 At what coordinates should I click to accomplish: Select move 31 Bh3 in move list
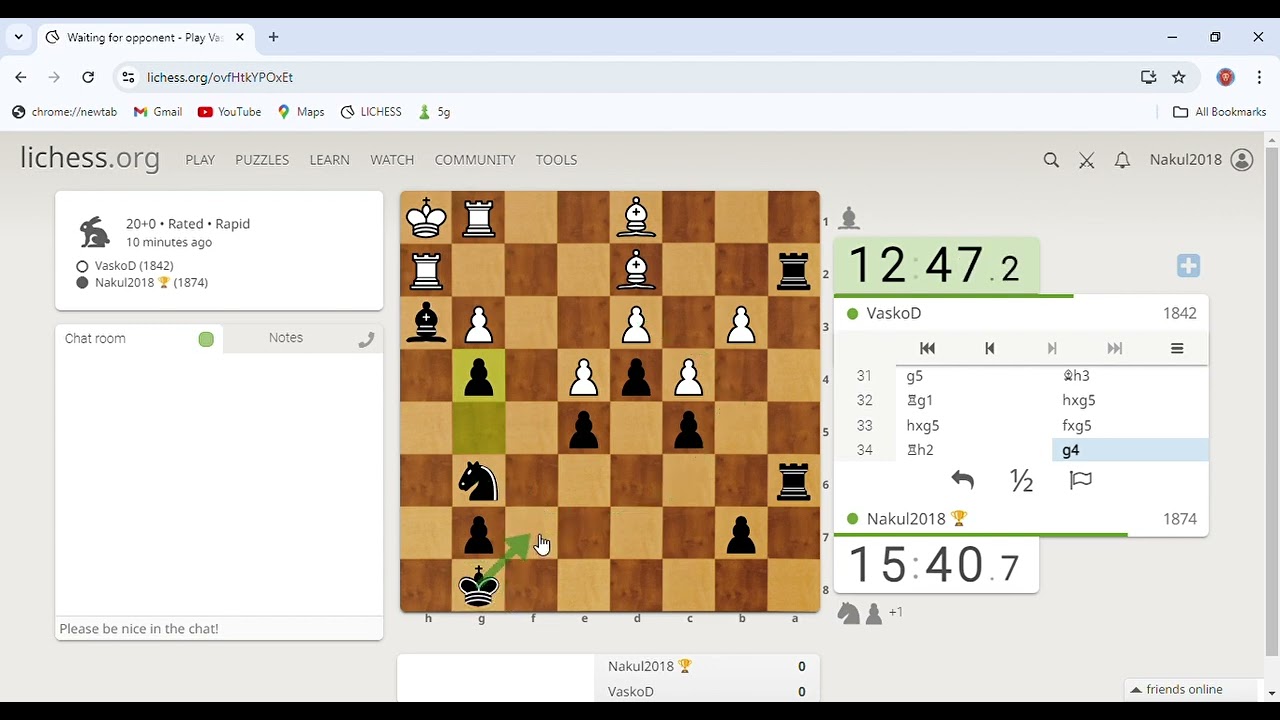(x=1130, y=375)
